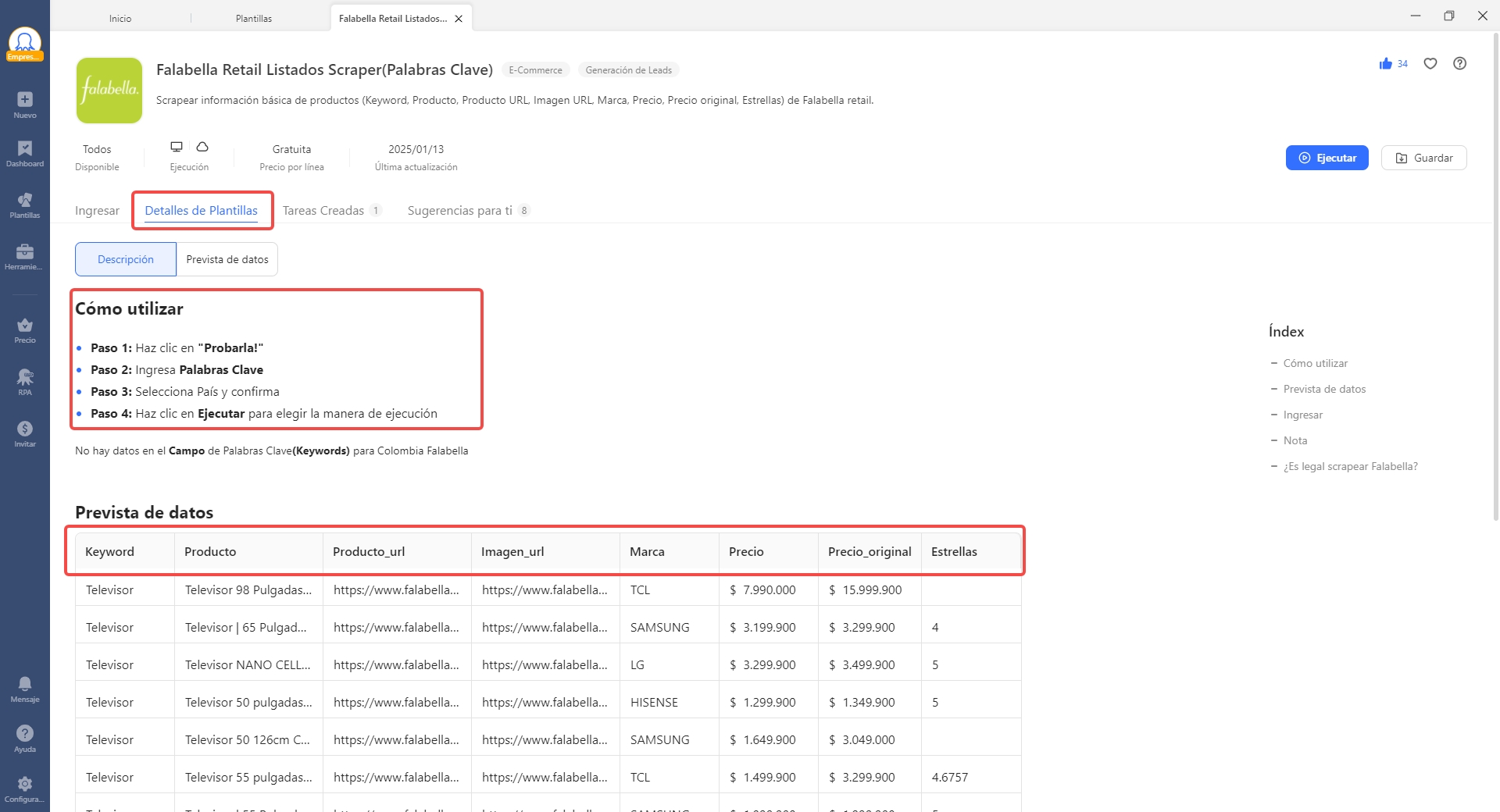Image resolution: width=1500 pixels, height=812 pixels.
Task: Open Mensaje notifications bell
Action: tap(25, 685)
